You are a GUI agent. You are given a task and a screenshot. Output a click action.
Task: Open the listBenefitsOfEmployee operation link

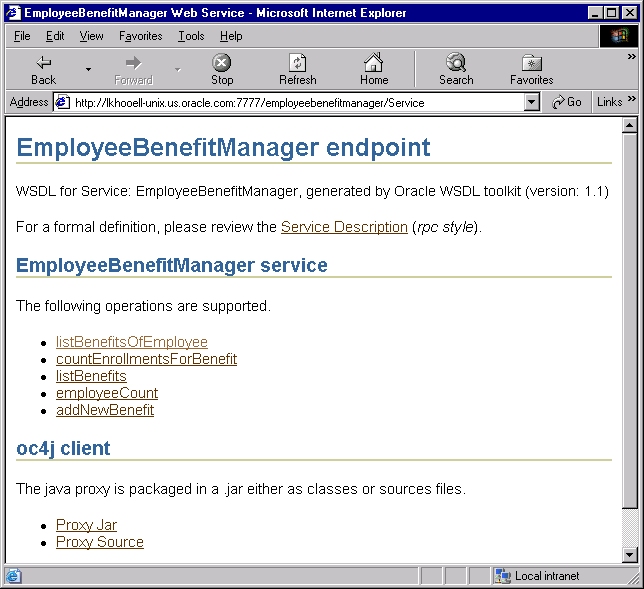click(x=132, y=342)
